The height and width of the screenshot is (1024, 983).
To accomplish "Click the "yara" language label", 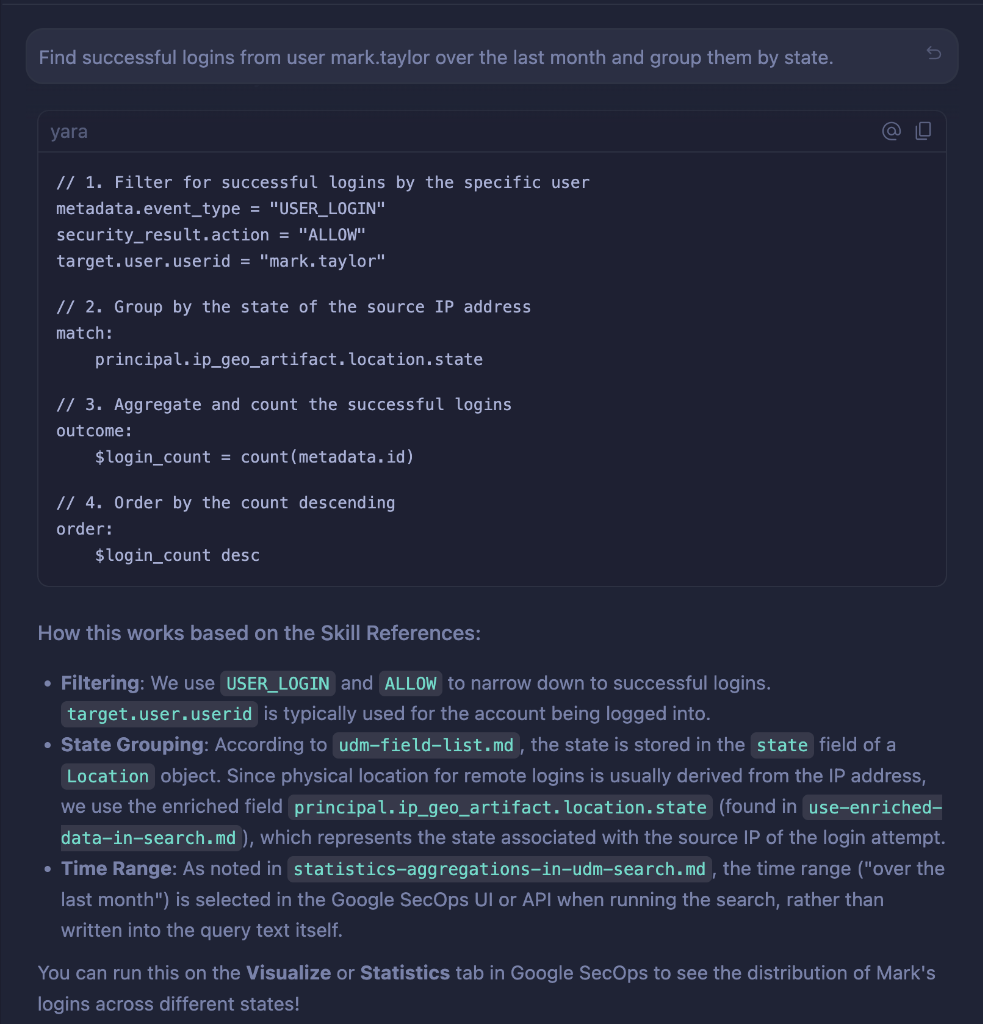I will 69,132.
